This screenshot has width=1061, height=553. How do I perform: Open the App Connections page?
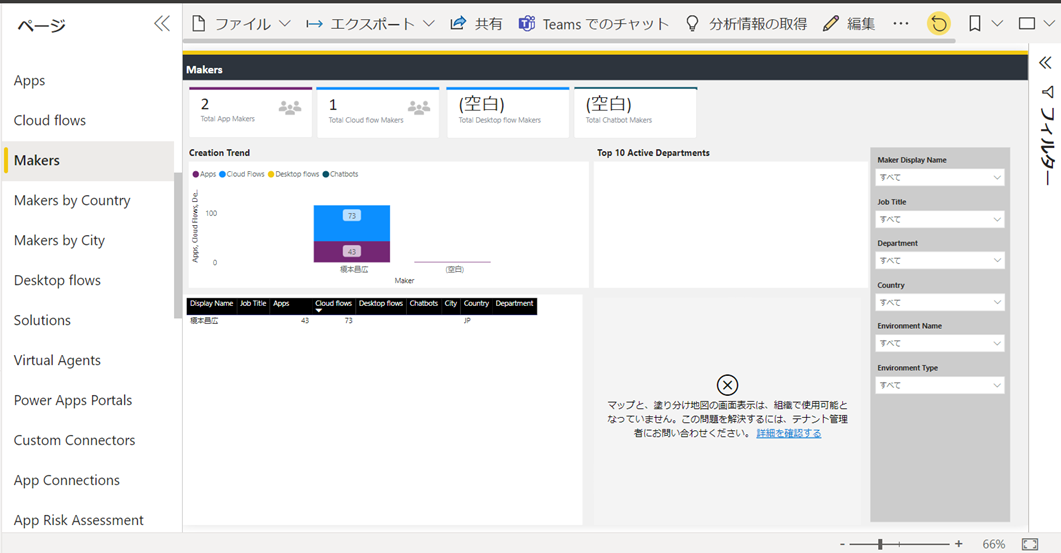click(x=67, y=480)
